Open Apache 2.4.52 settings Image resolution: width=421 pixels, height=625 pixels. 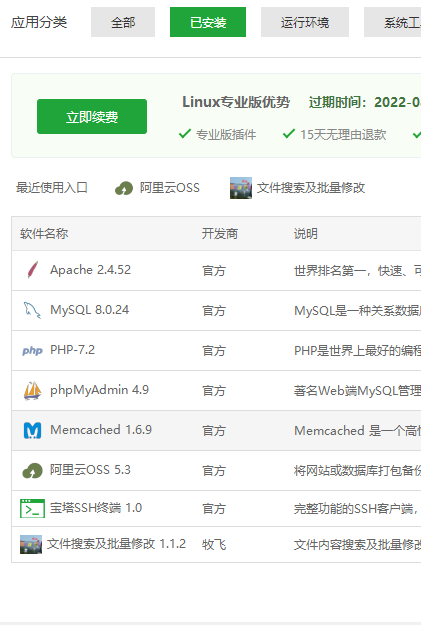tap(90, 270)
